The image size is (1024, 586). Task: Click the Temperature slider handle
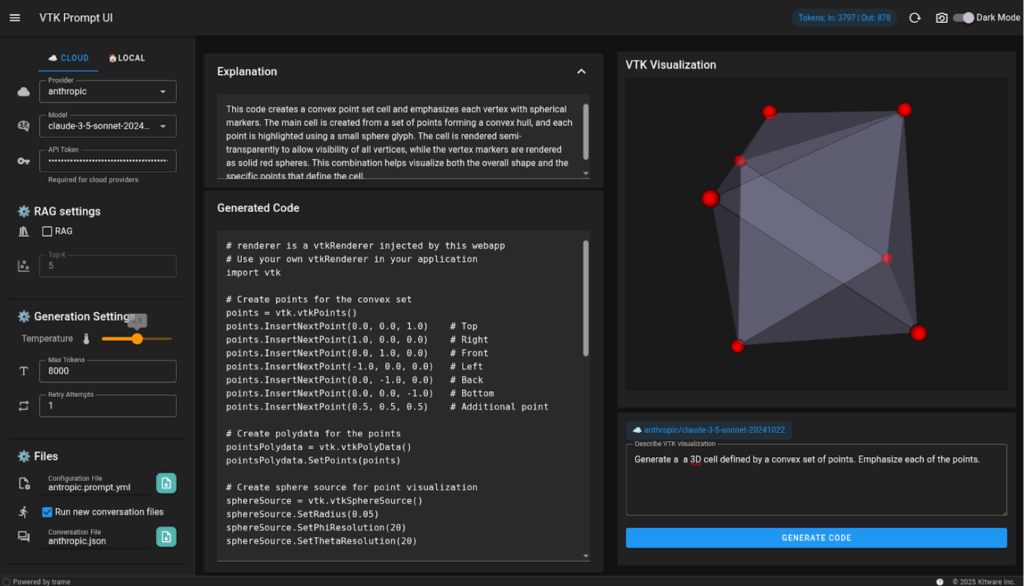pos(137,339)
